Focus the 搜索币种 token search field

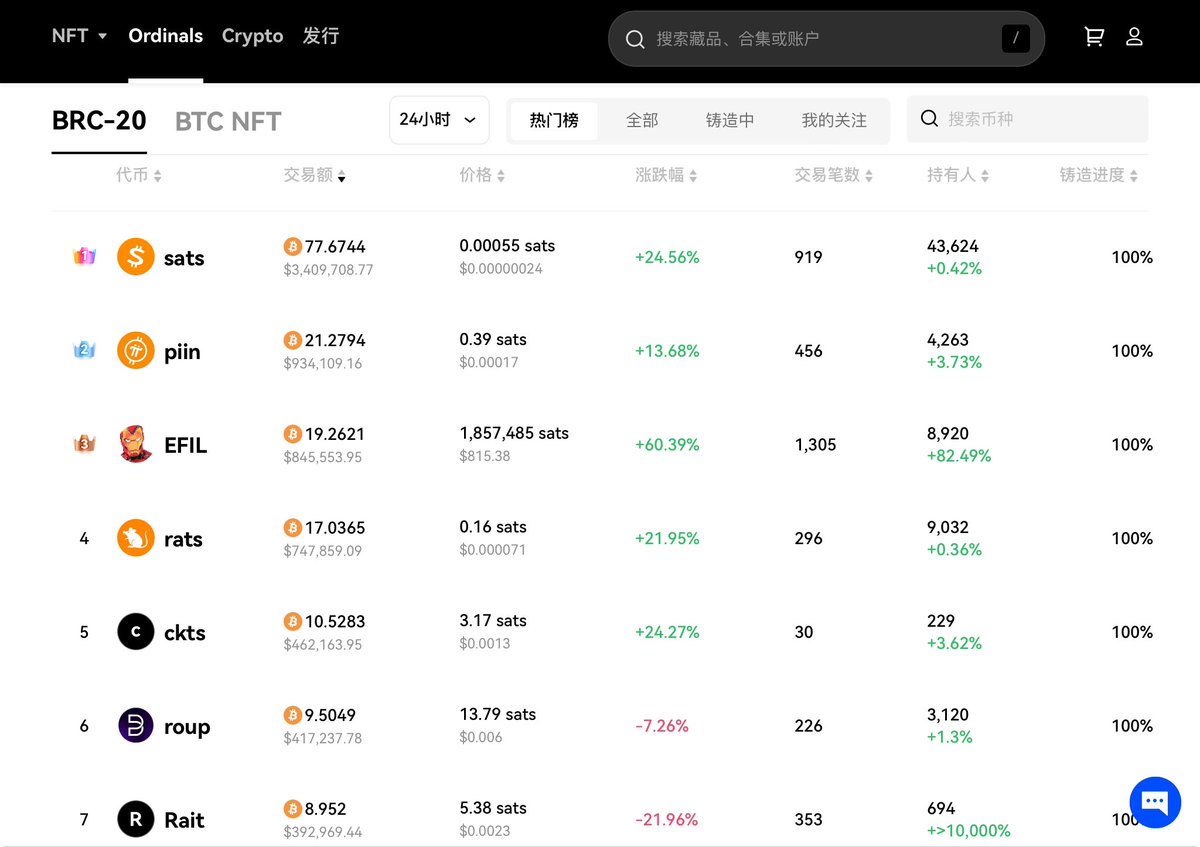coord(1028,119)
